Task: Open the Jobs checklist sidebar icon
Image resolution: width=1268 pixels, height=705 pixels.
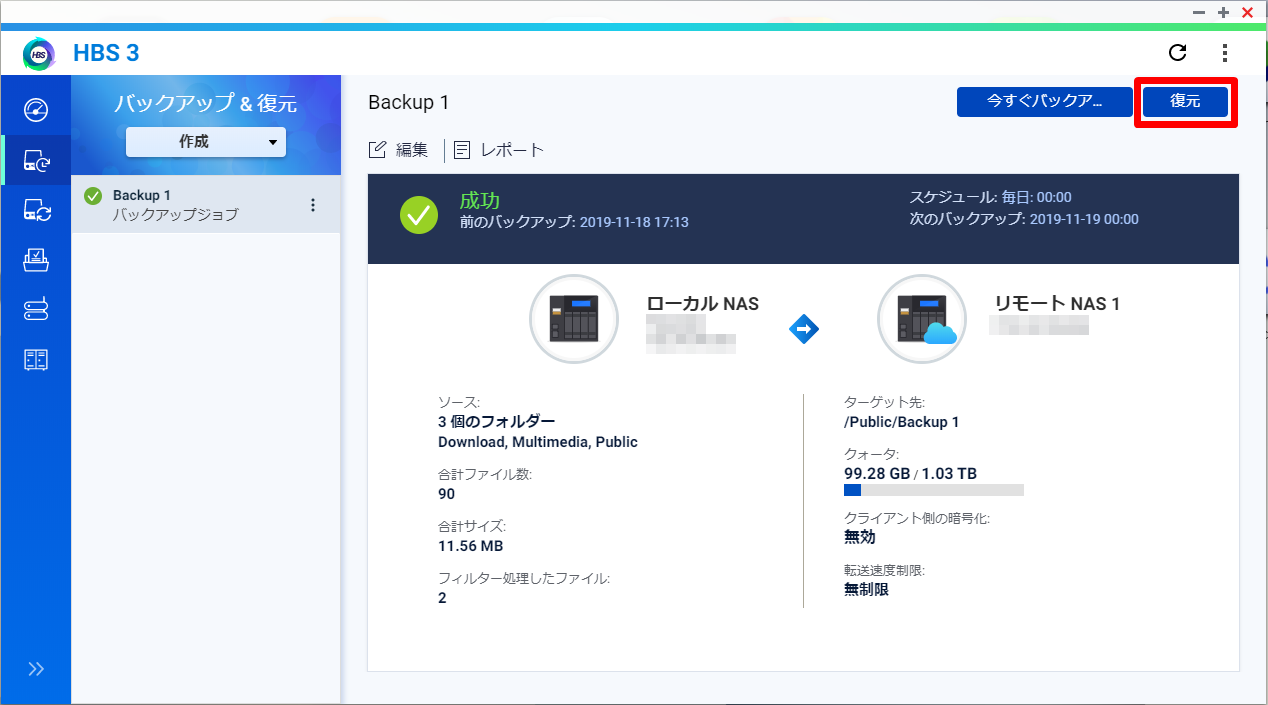Action: point(36,260)
